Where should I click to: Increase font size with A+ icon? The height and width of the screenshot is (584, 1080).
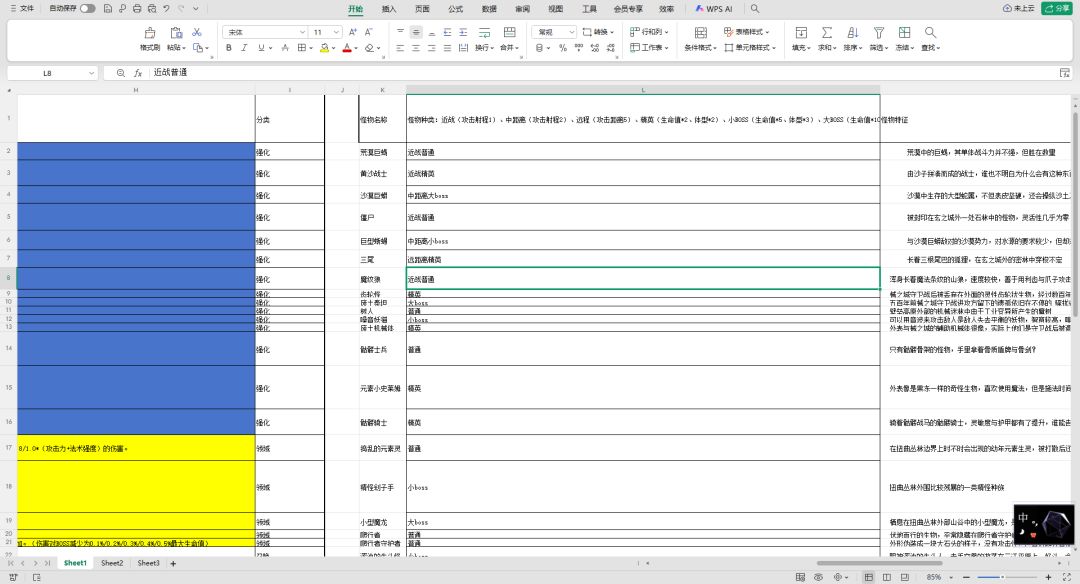(353, 32)
